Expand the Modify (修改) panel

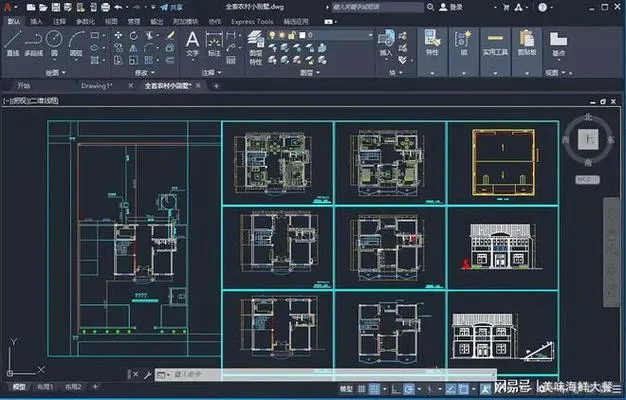(142, 71)
